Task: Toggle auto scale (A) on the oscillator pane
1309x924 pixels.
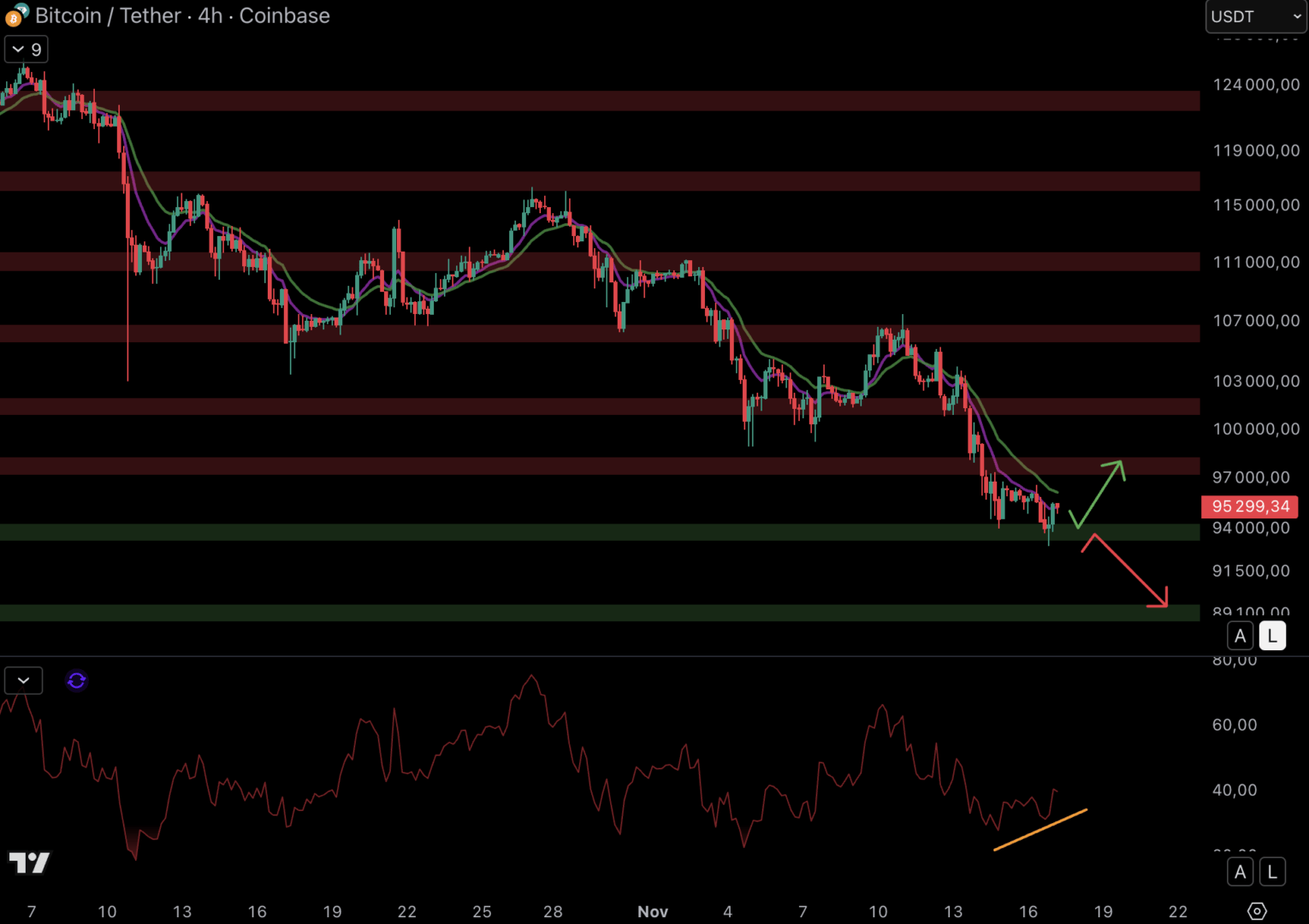Action: [1240, 872]
